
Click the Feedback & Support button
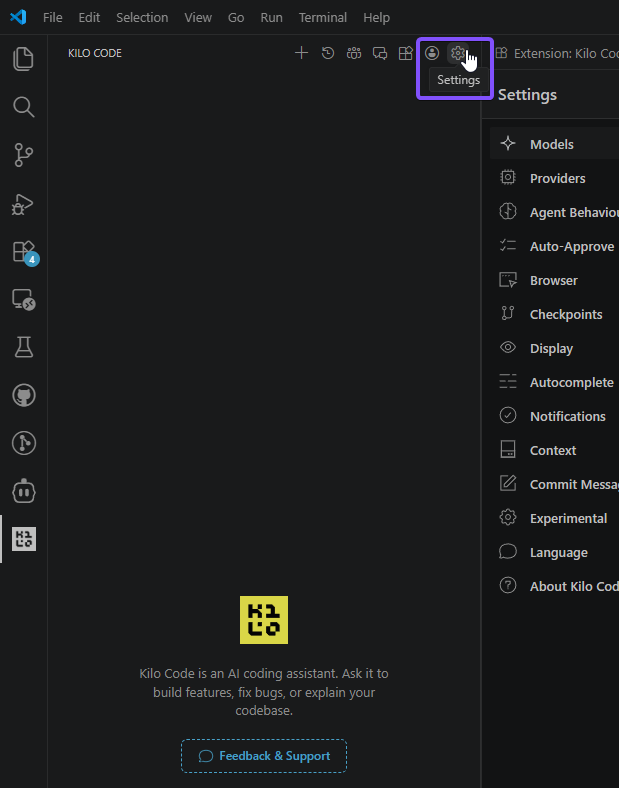pyautogui.click(x=264, y=756)
